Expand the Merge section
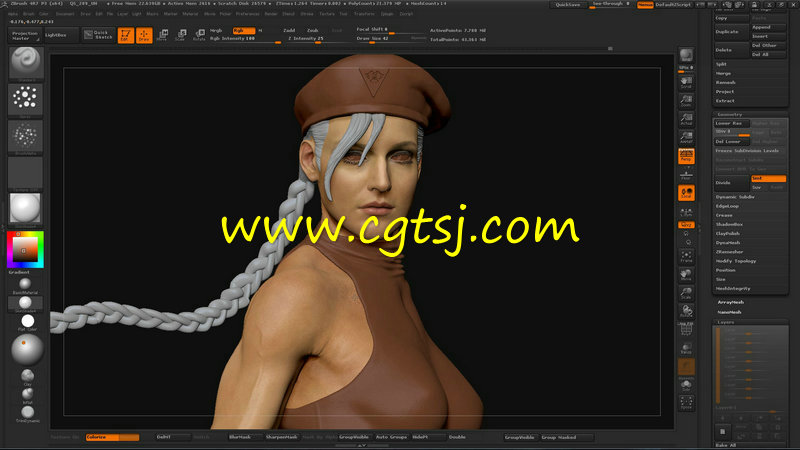 [x=723, y=73]
